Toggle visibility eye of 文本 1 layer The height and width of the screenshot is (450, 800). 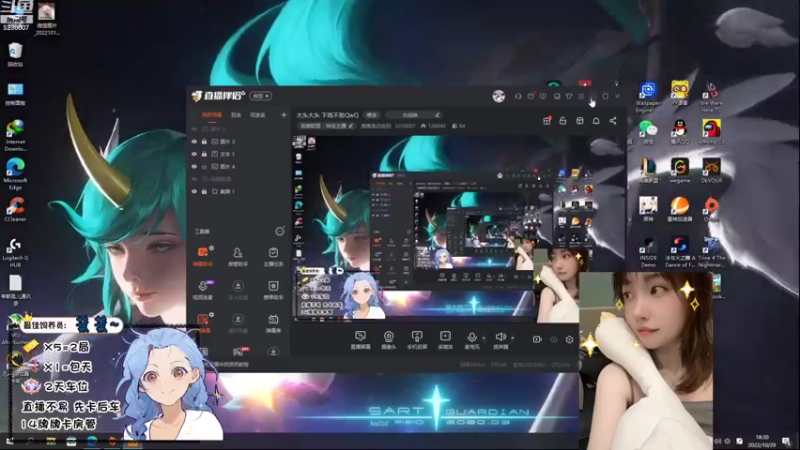pos(194,154)
